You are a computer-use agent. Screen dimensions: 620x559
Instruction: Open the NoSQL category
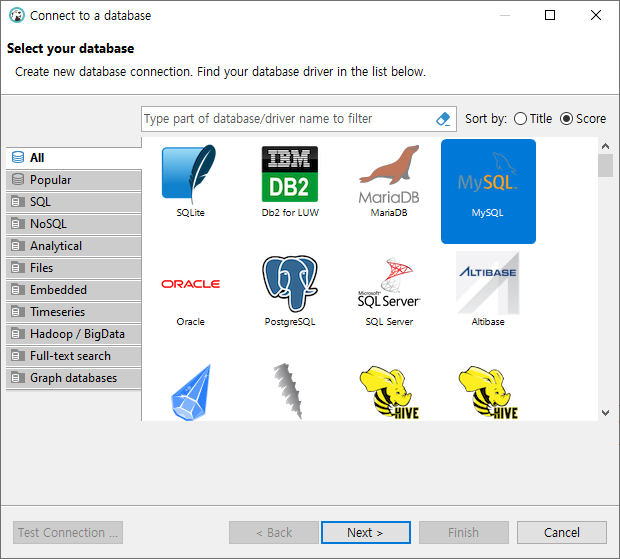point(74,224)
